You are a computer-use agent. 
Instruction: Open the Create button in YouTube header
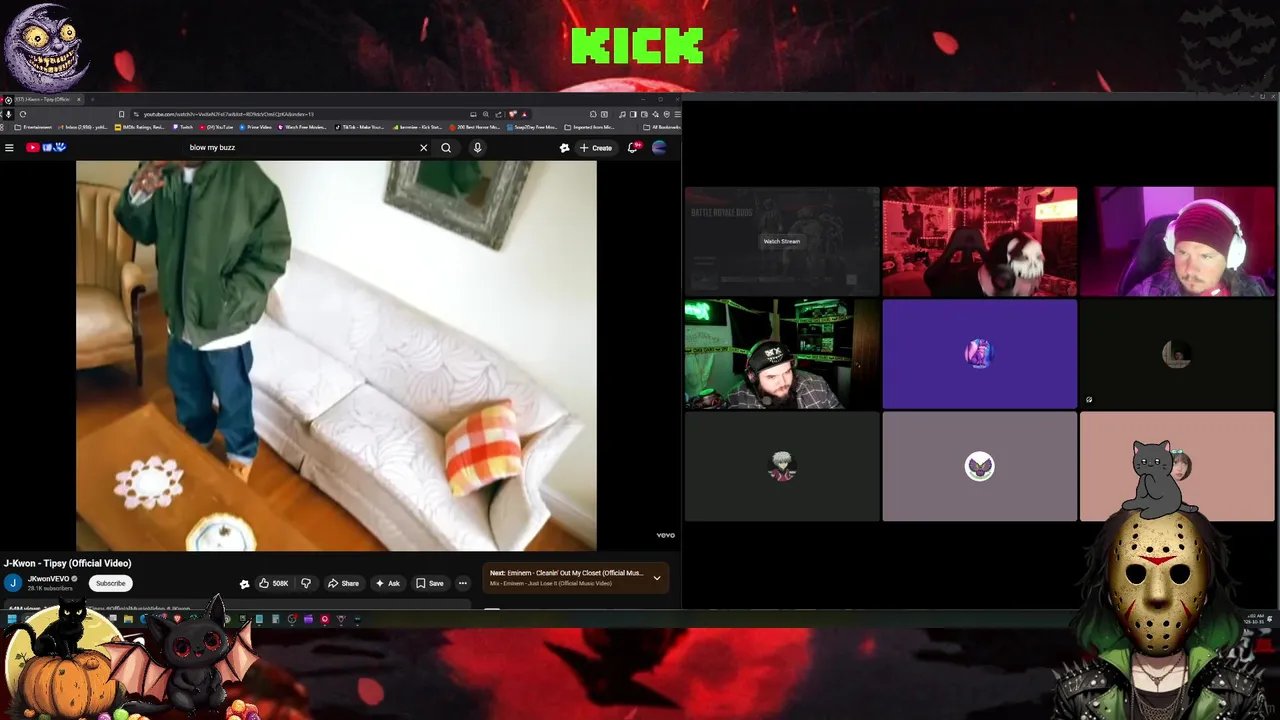pos(596,148)
